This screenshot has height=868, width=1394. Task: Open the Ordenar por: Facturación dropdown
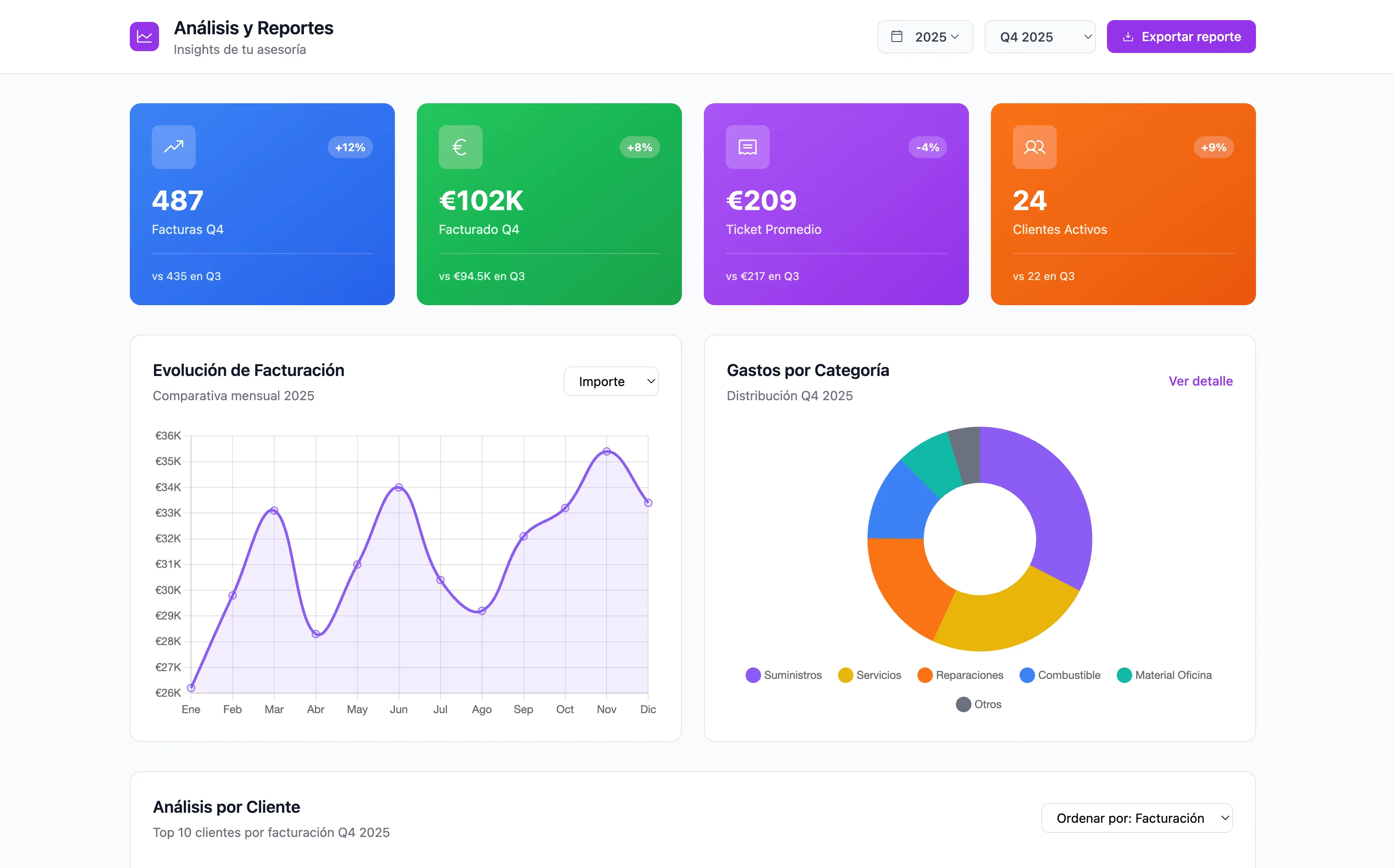1136,818
